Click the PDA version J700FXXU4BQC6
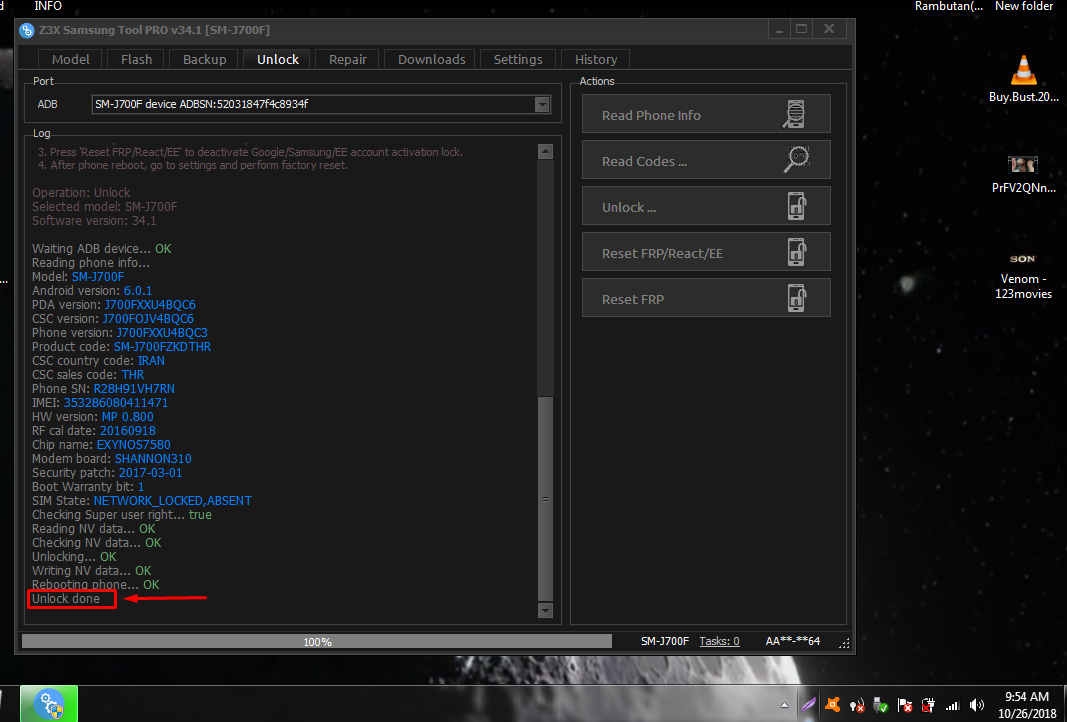Image resolution: width=1067 pixels, height=722 pixels. point(150,304)
